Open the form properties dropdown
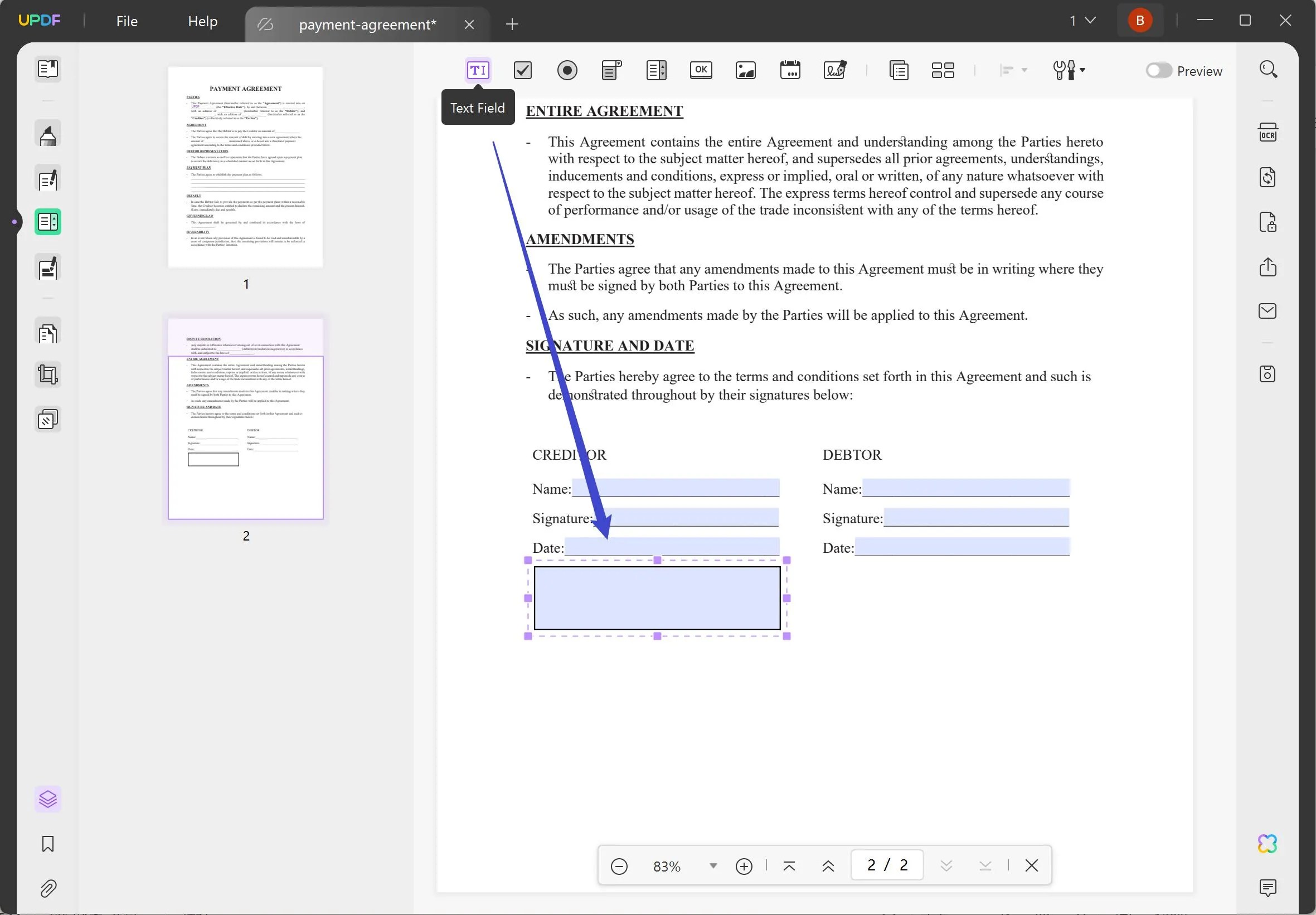 (1069, 70)
